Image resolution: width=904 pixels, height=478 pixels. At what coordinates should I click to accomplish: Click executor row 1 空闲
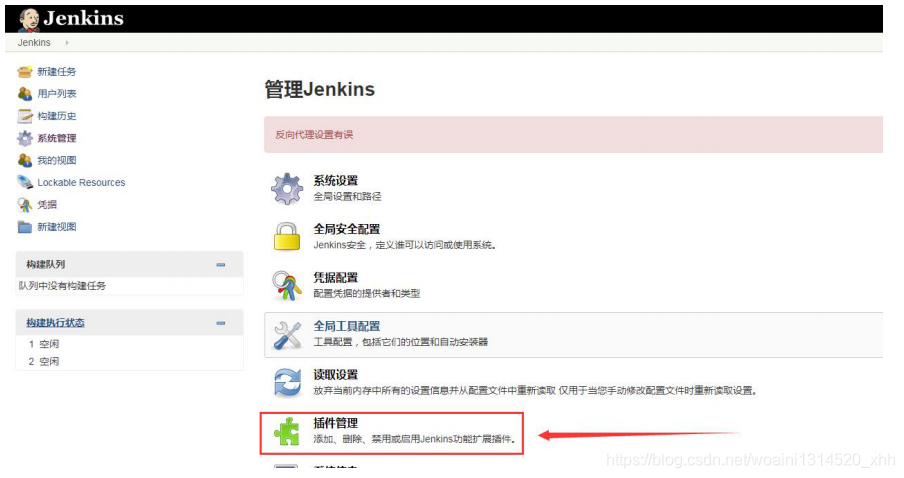tap(129, 344)
